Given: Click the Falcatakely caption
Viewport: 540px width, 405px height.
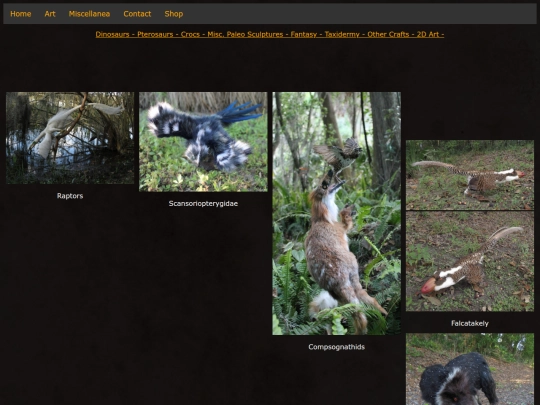Looking at the screenshot, I should 470,323.
